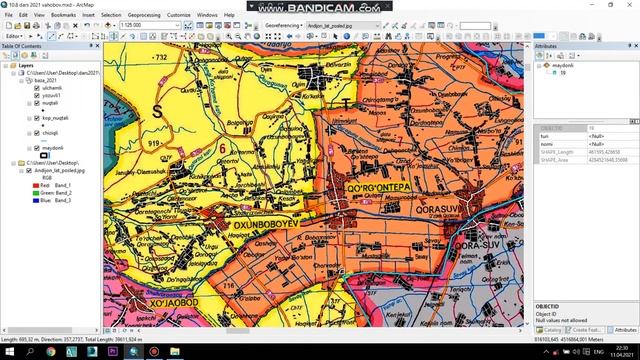Click the Add Control Points georeferencing icon
The height and width of the screenshot is (360, 640).
[395, 25]
